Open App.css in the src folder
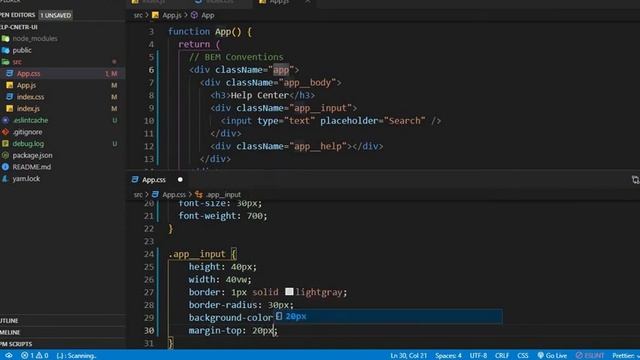The height and width of the screenshot is (360, 640). [x=29, y=73]
